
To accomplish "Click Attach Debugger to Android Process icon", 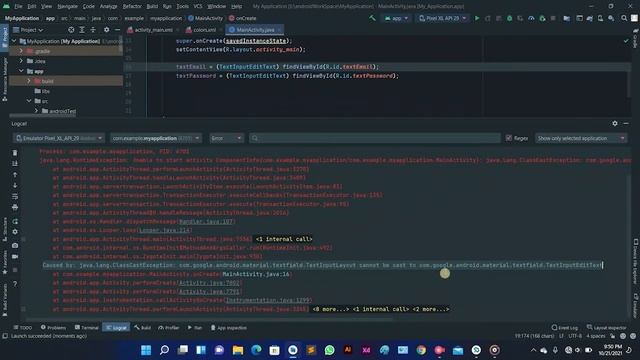I will click(x=542, y=18).
